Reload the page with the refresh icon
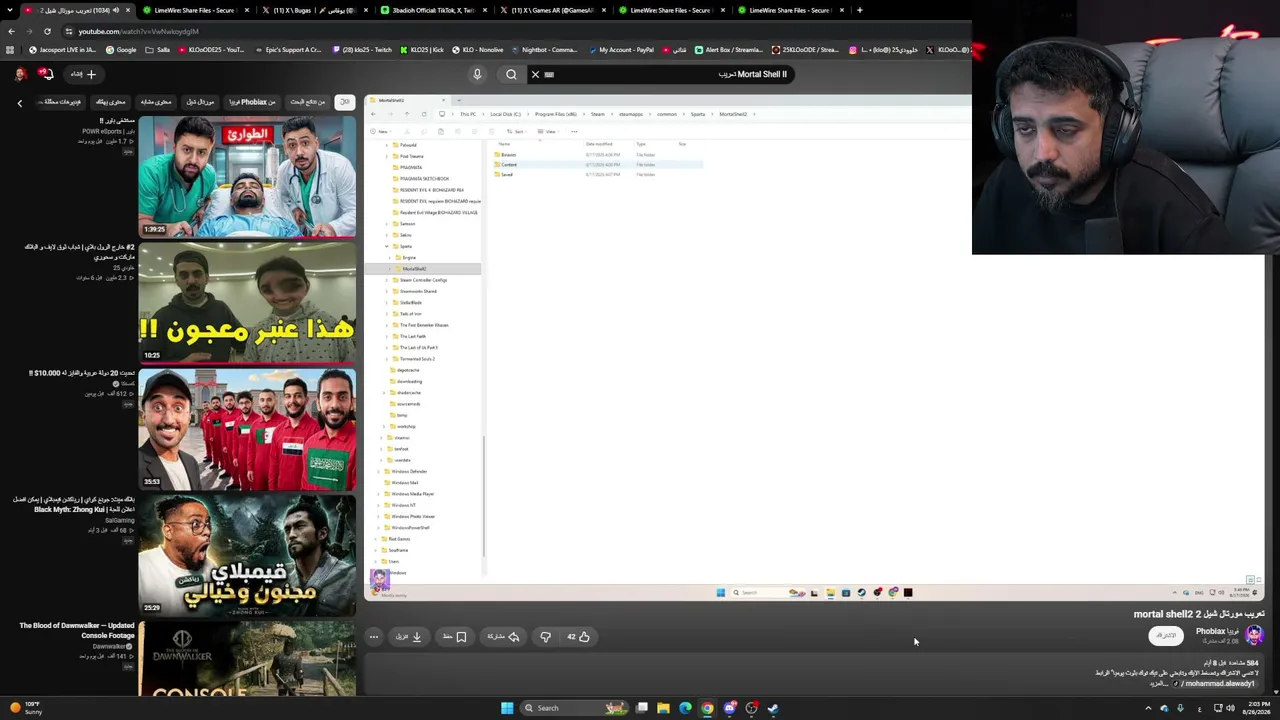This screenshot has height=720, width=1280. (47, 31)
